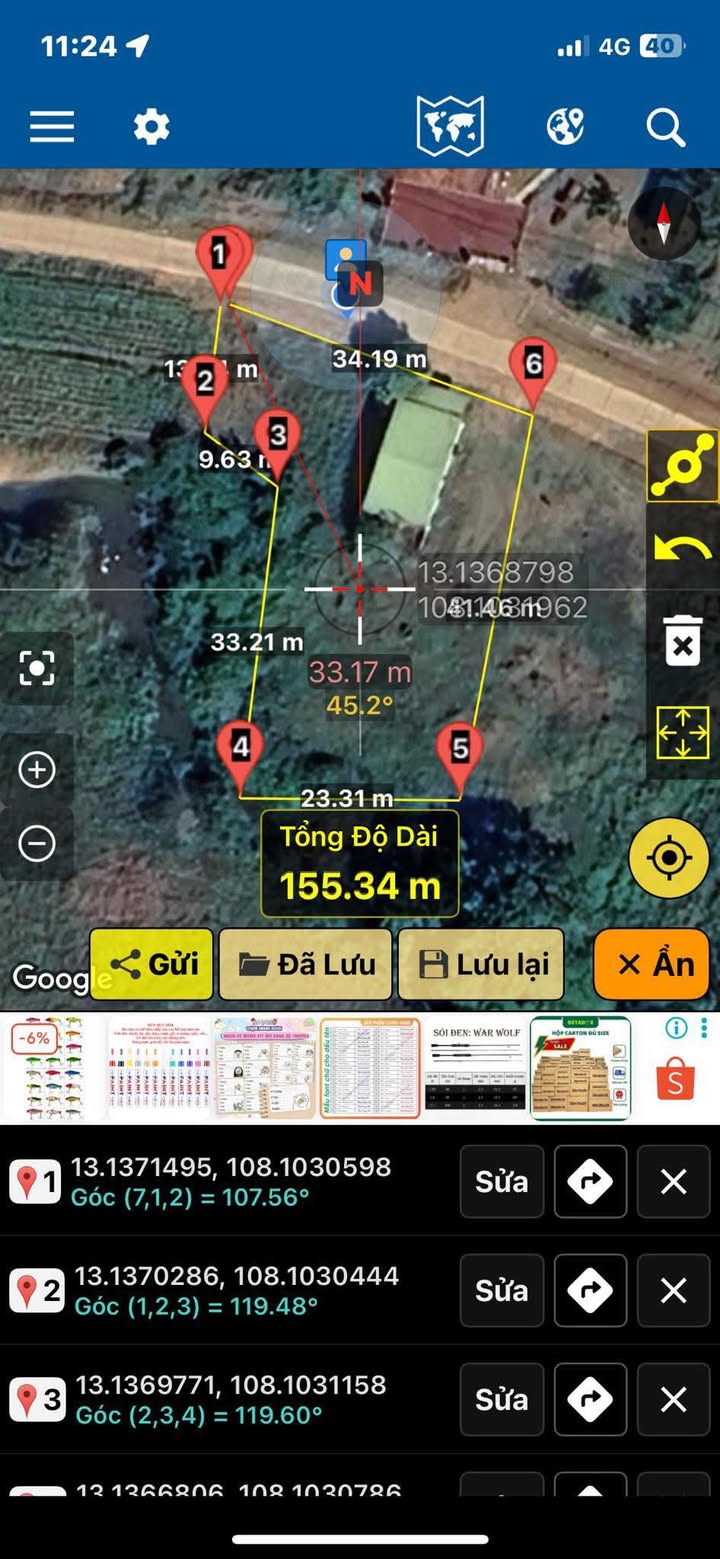
Task: Tap the globe location icon
Action: coord(565,127)
